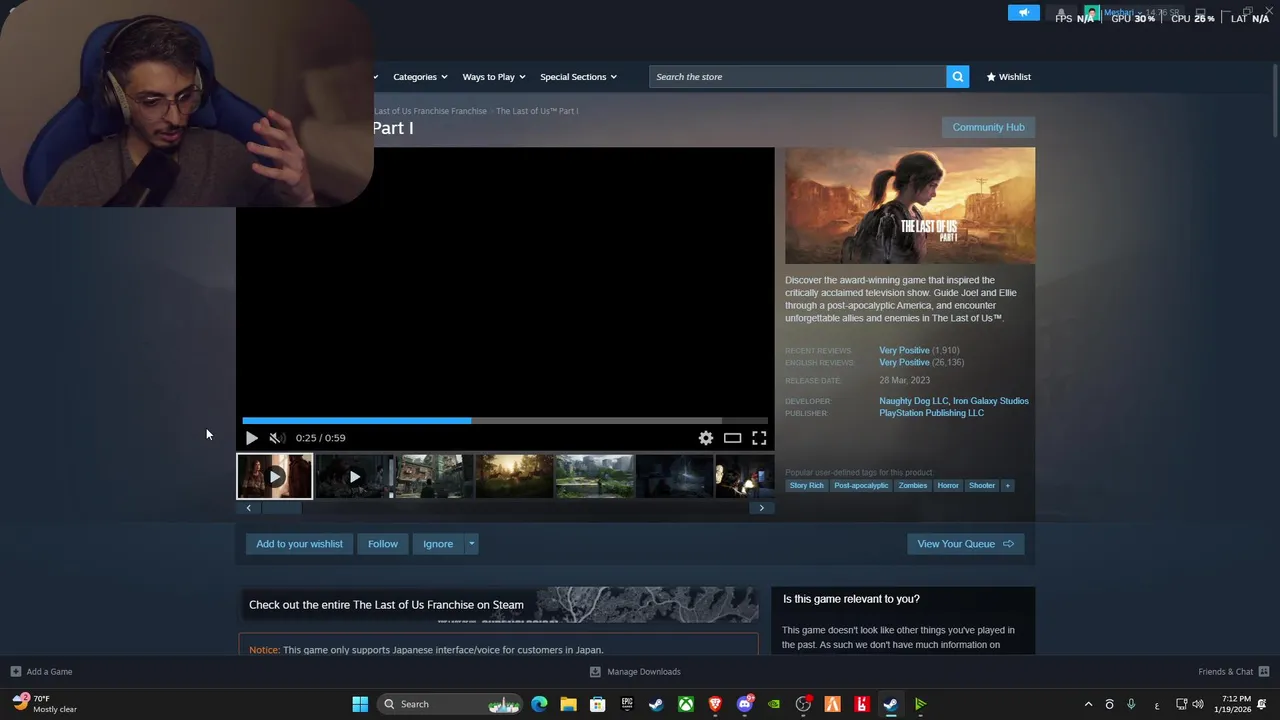
Task: Open File Explorer from taskbar
Action: click(x=568, y=704)
